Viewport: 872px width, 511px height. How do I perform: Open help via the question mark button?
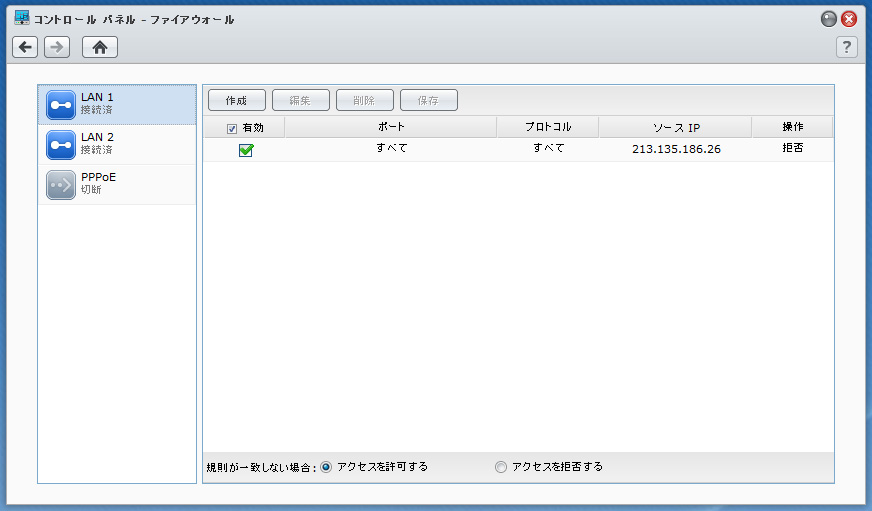click(x=846, y=47)
